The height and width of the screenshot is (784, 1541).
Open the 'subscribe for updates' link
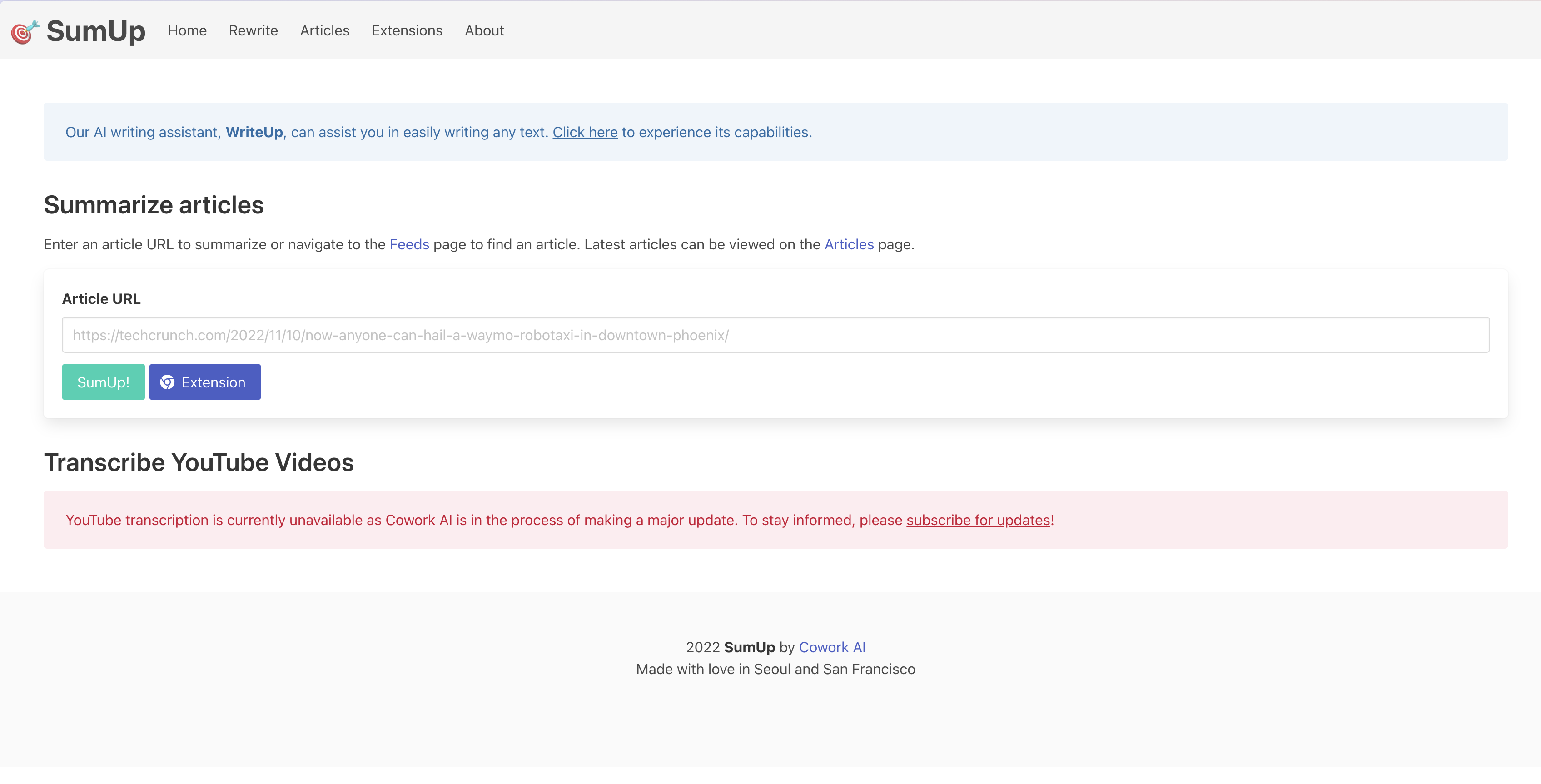pos(978,520)
